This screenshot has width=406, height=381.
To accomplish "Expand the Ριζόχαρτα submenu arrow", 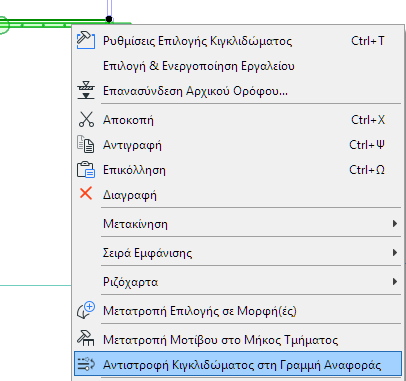I will (395, 281).
